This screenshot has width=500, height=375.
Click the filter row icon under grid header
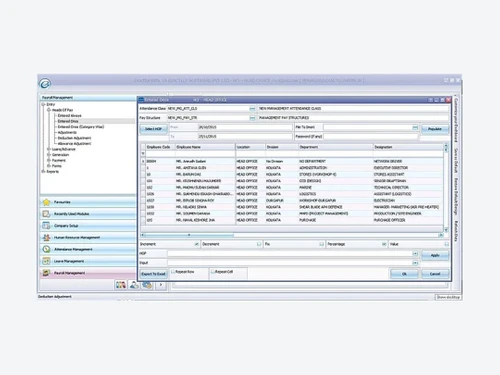[143, 154]
